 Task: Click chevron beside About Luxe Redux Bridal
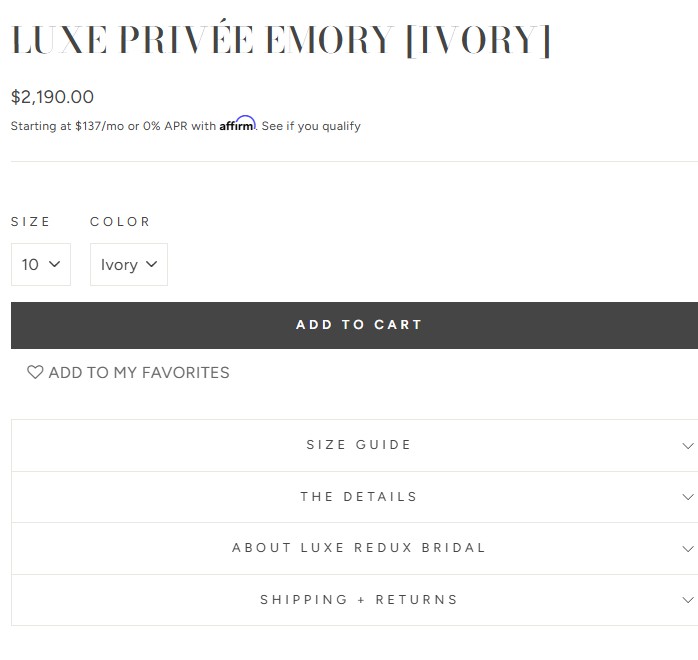point(687,549)
